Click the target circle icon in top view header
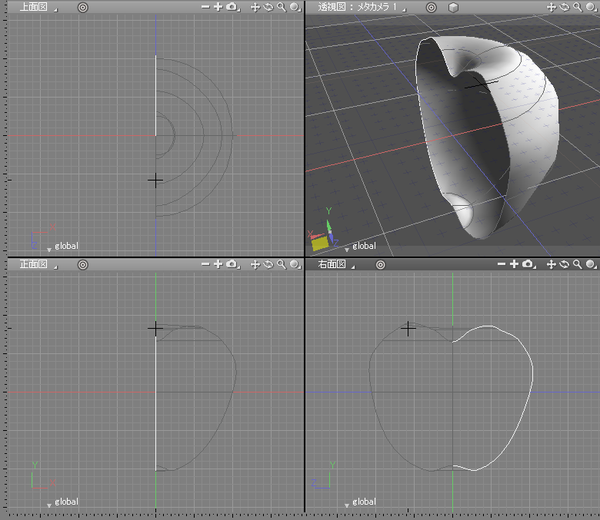The height and width of the screenshot is (520, 600). pos(83,7)
